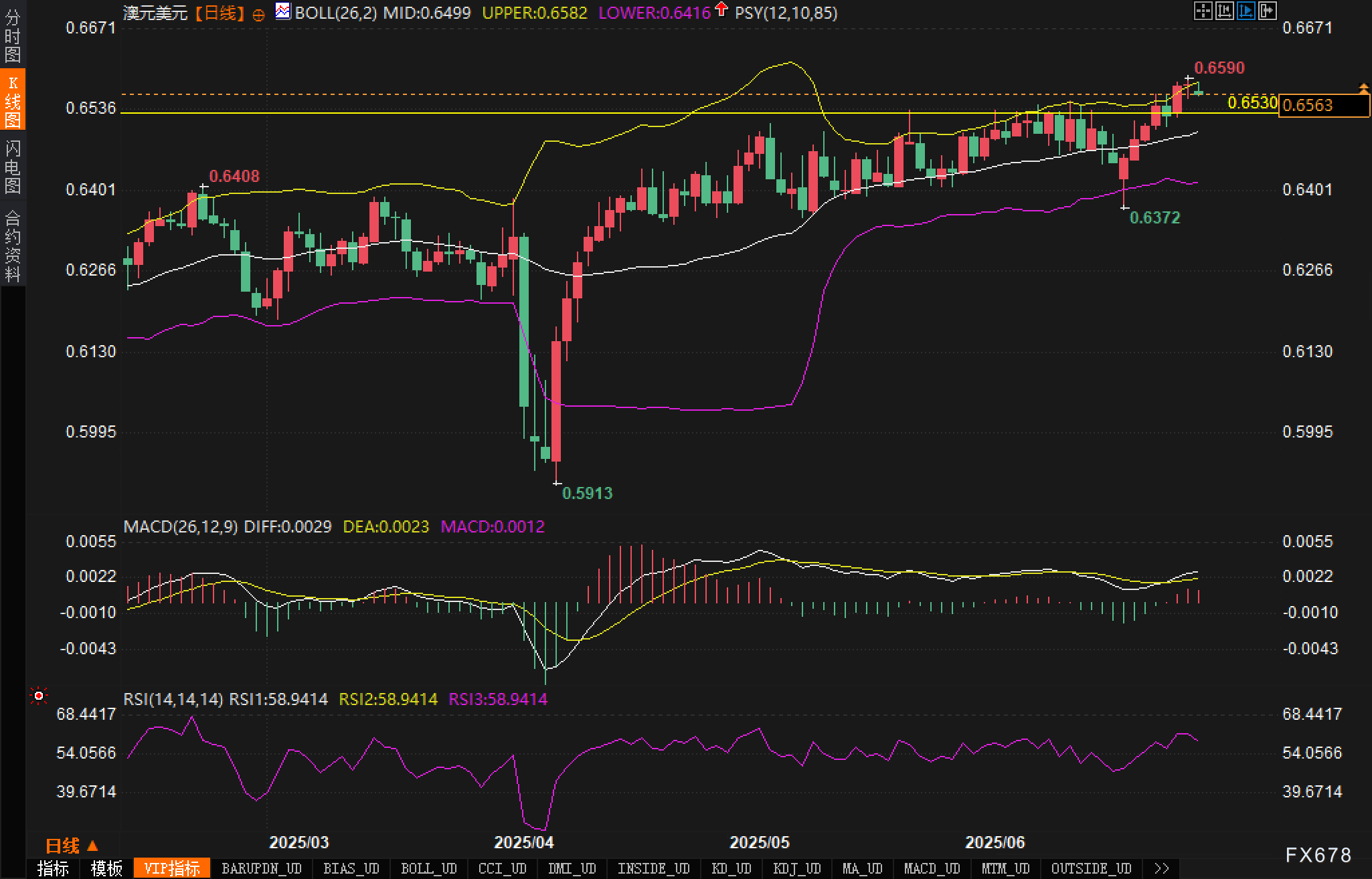The image size is (1372, 879).
Task: Select MACD_UD indicator in bottom bar
Action: (x=932, y=868)
